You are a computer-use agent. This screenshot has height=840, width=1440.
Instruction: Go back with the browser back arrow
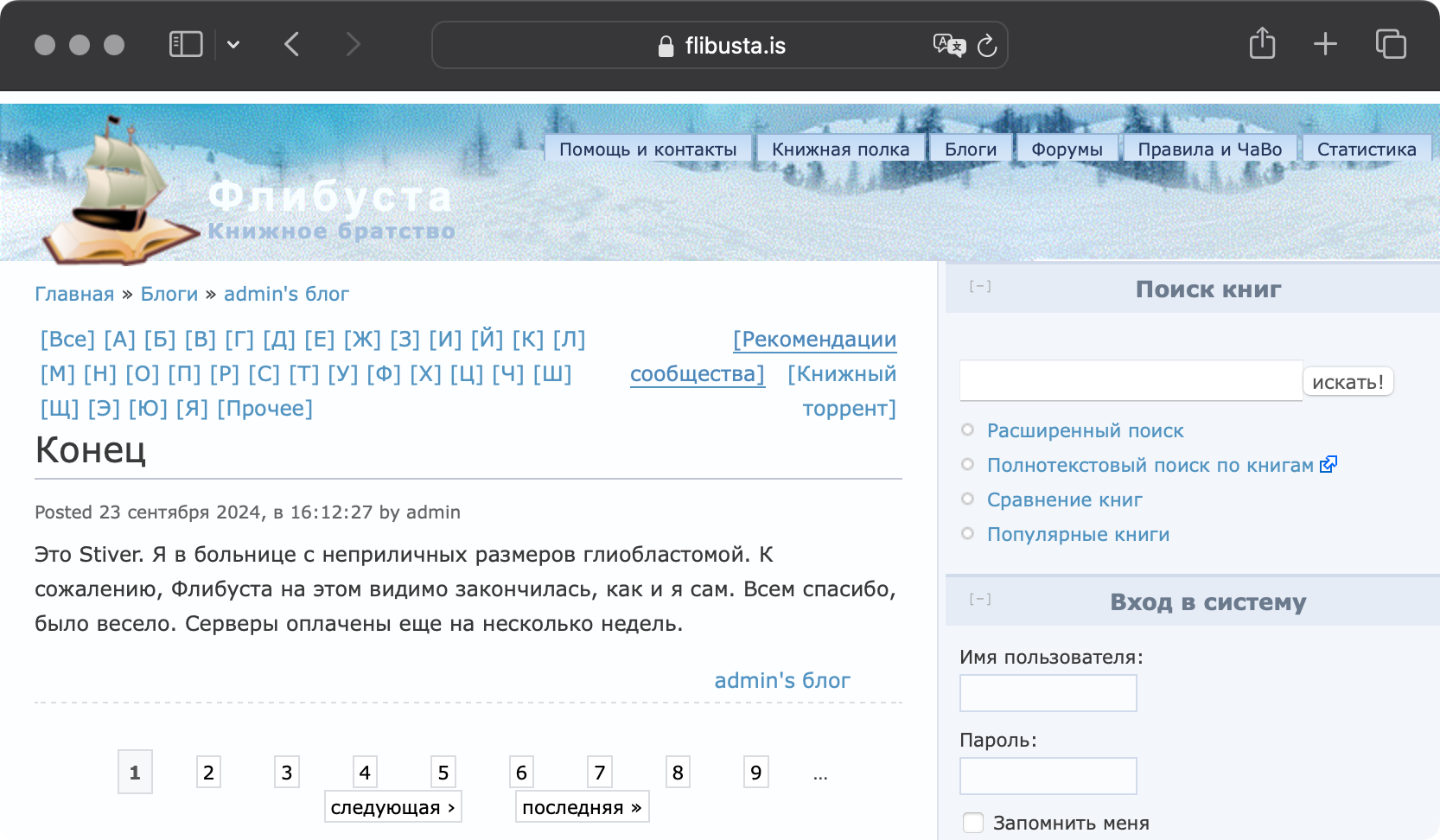pos(292,44)
